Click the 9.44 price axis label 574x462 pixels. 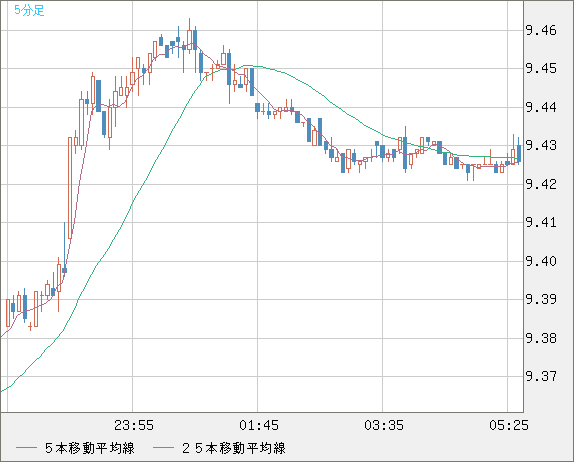(x=541, y=107)
